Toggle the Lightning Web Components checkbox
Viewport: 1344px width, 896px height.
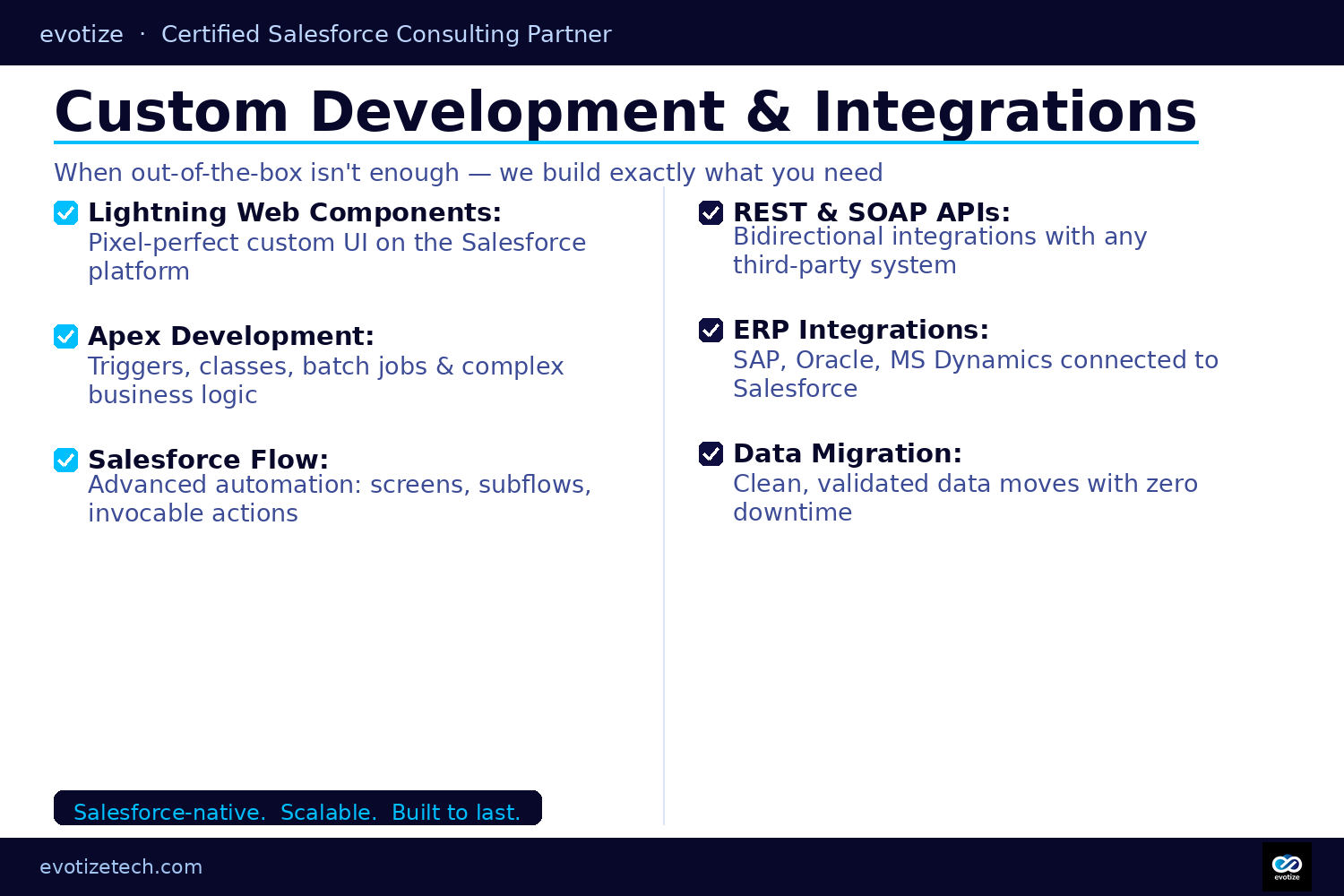65,213
